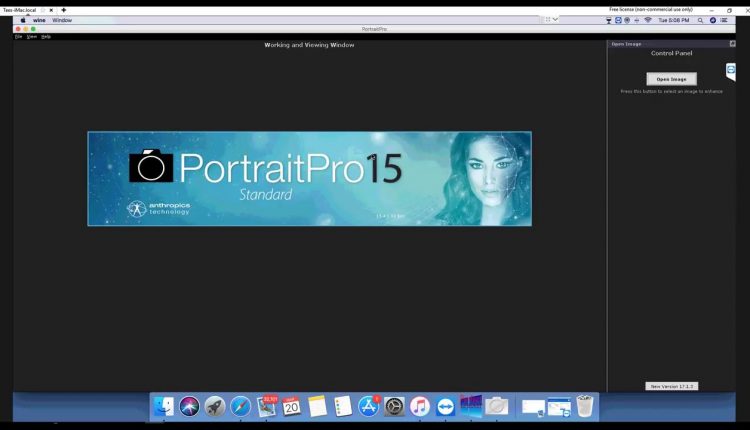Open the Wi-Fi status menu icon
This screenshot has width=750, height=430.
(648, 20)
